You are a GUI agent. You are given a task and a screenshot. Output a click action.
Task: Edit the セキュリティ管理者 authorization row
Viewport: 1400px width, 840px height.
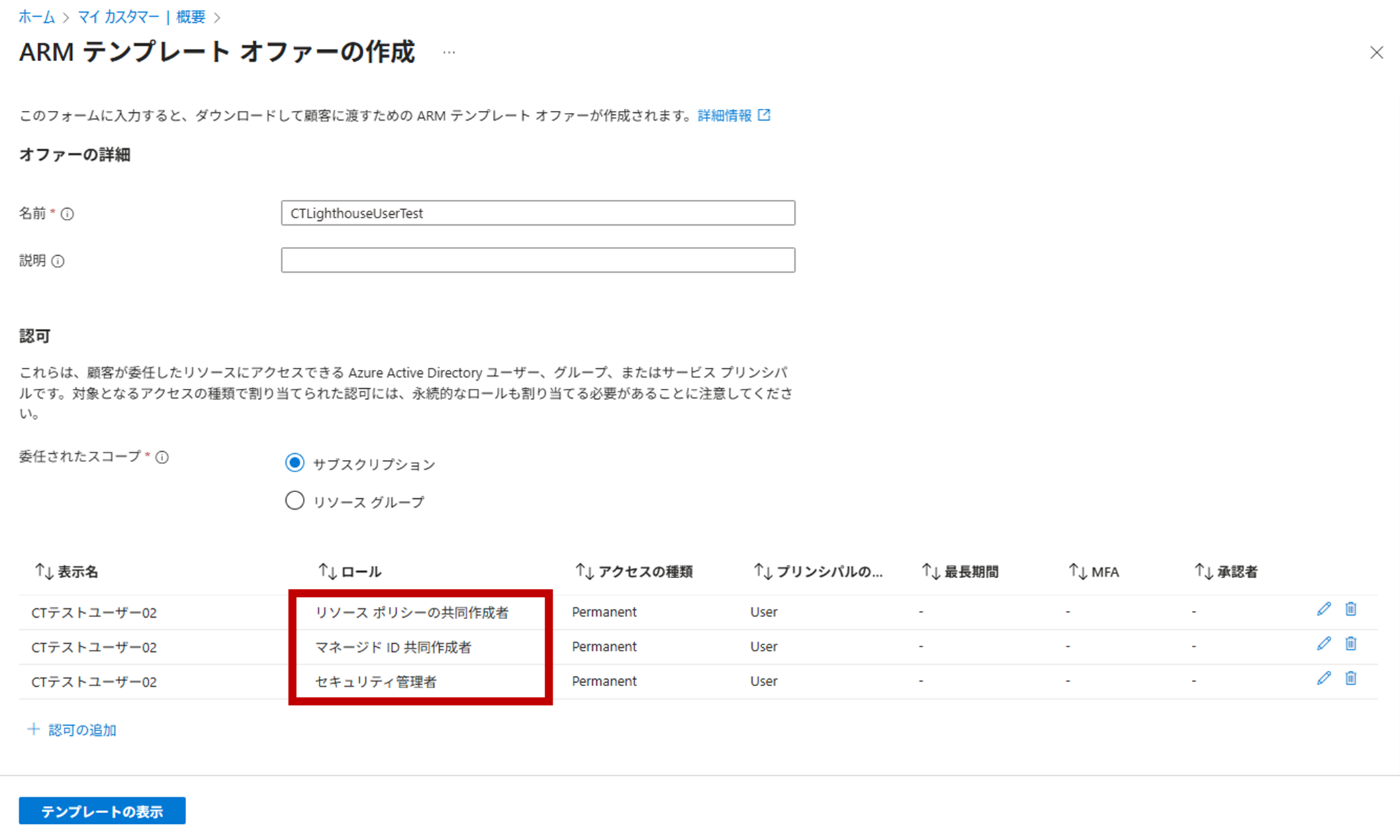point(1323,678)
